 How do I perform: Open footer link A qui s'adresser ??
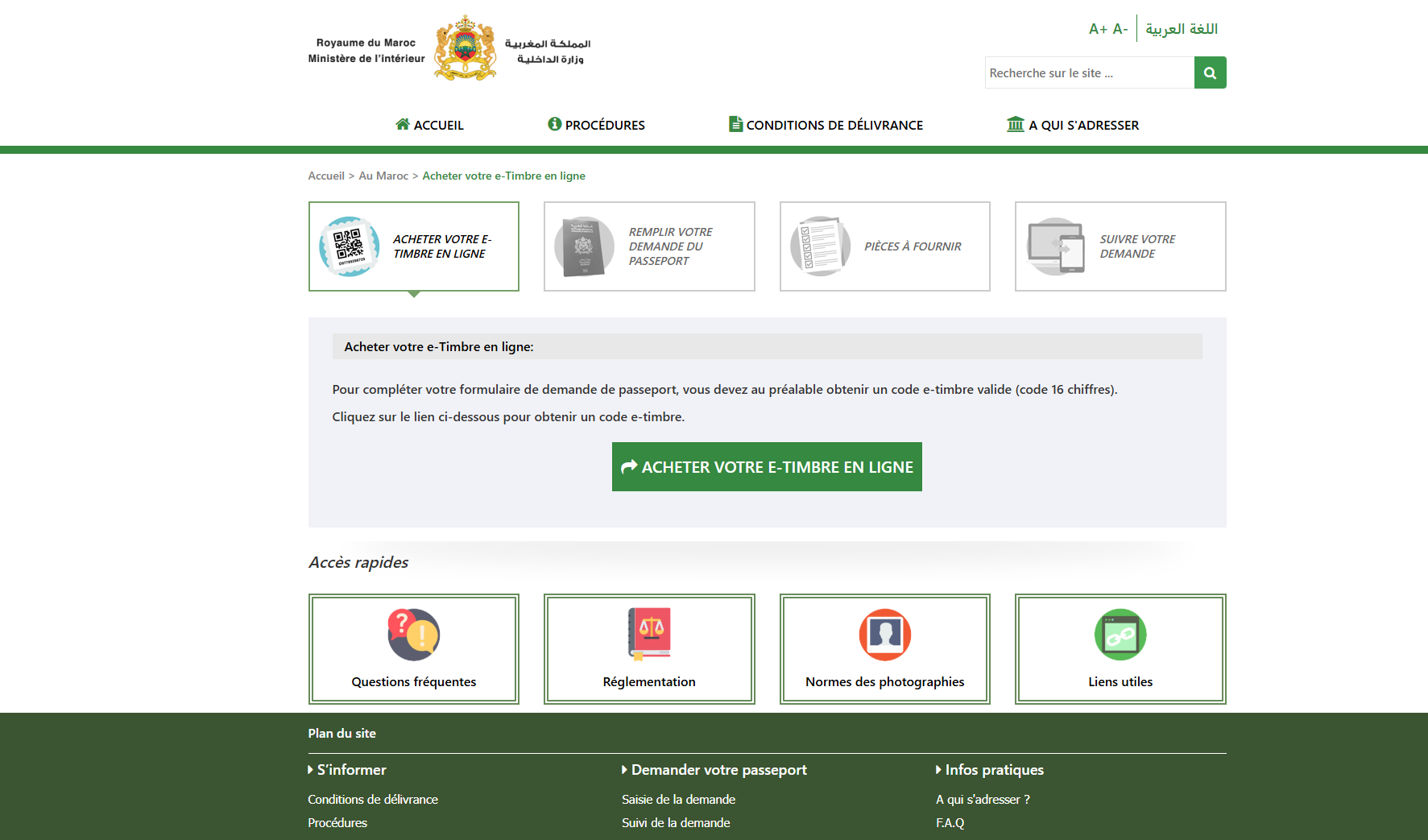pos(983,799)
